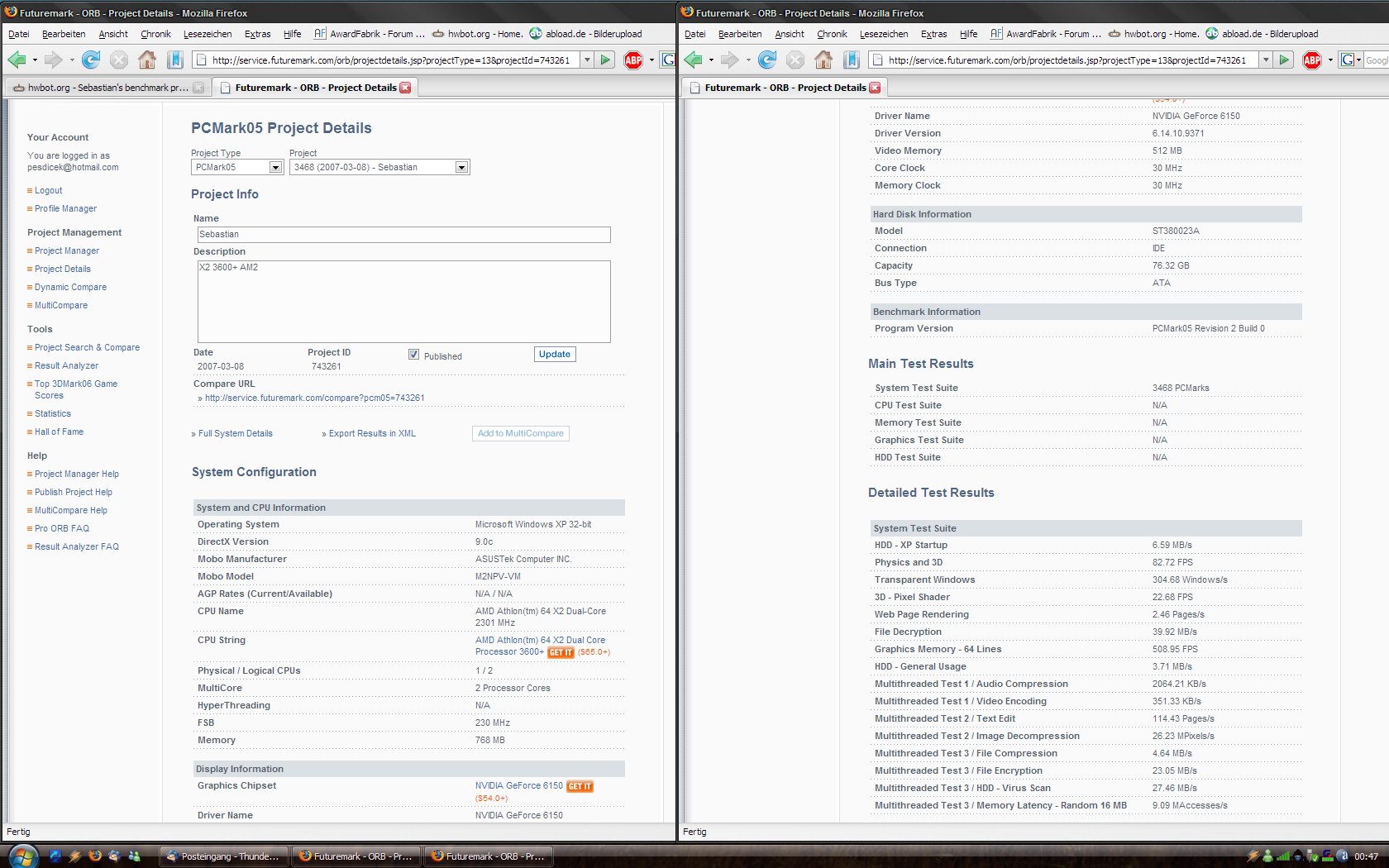Open Hilfe menu in right window
This screenshot has width=1389, height=868.
point(968,34)
